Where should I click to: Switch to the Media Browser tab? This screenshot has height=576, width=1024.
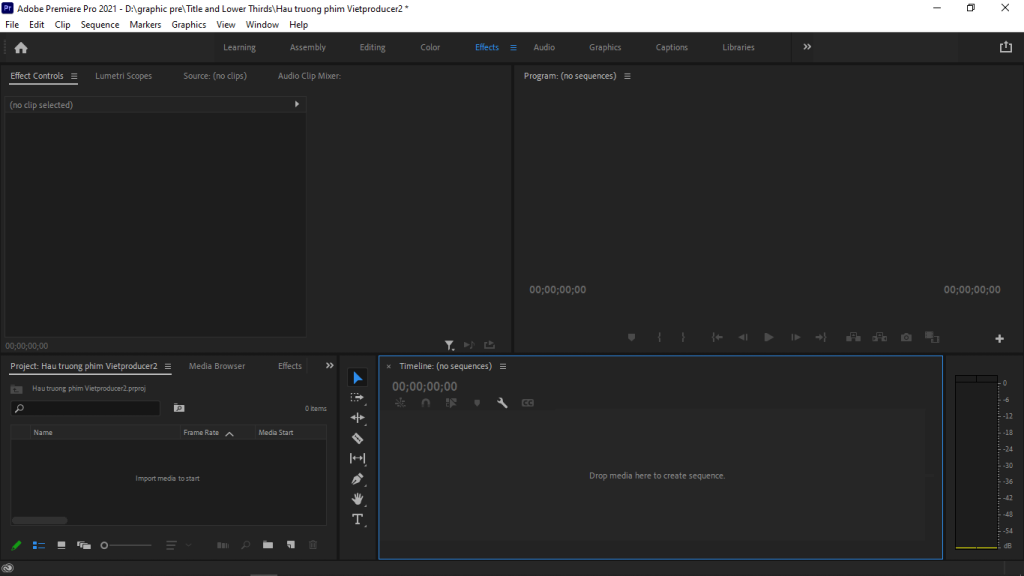pos(217,366)
